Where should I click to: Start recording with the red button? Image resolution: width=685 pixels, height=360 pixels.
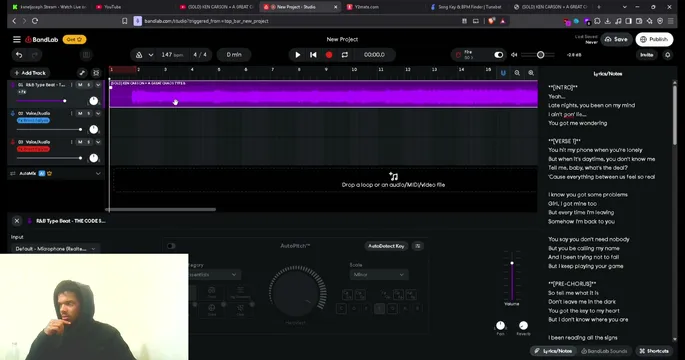pyautogui.click(x=329, y=55)
